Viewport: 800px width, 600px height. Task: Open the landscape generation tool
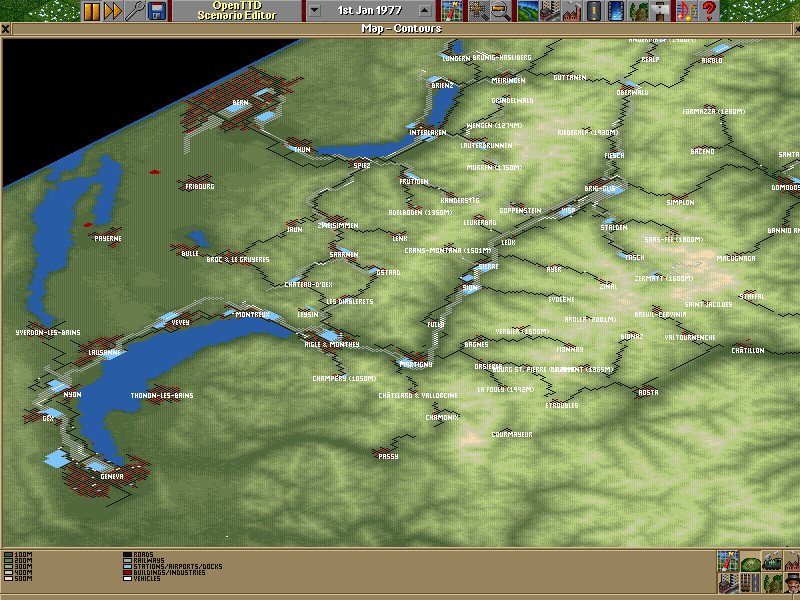coord(528,11)
